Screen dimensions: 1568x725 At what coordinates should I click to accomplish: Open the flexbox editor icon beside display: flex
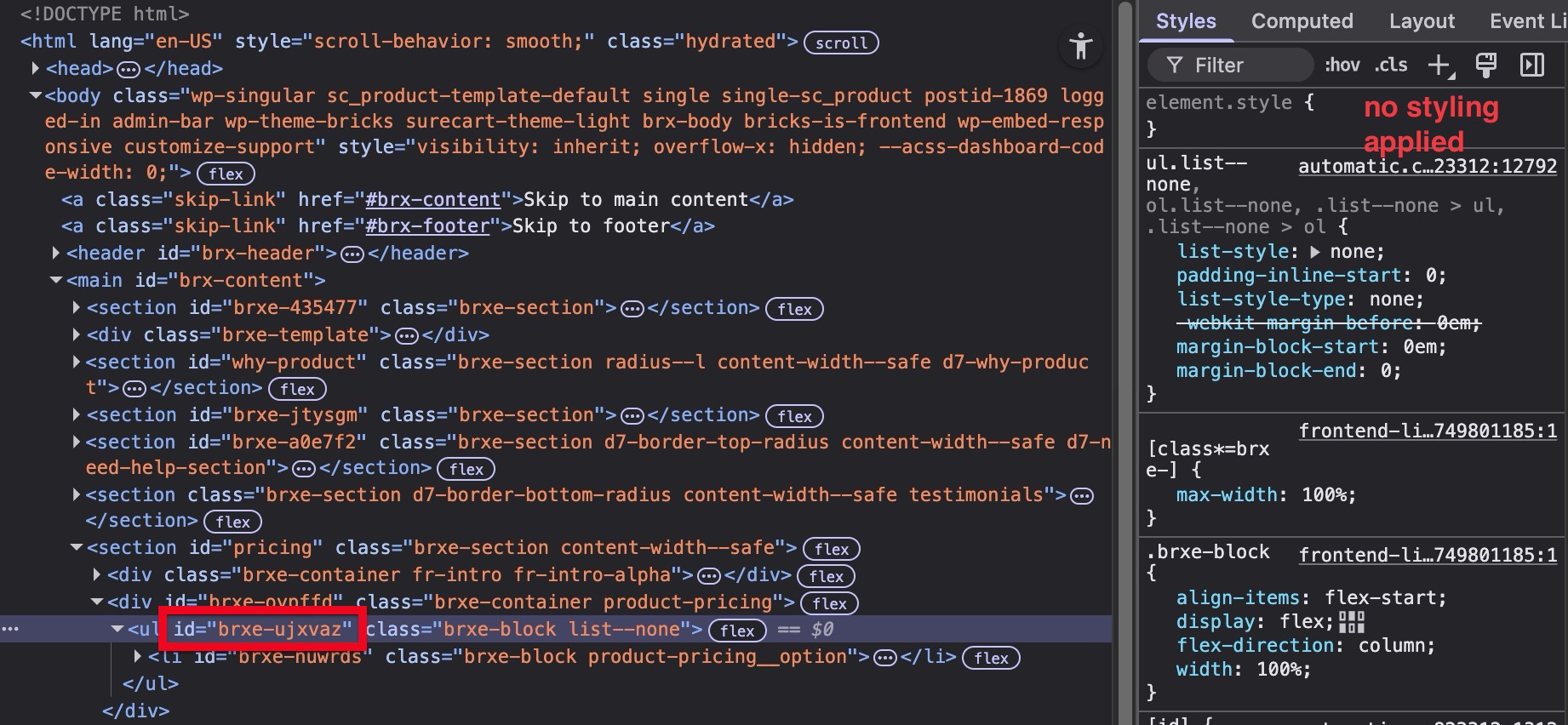(x=1351, y=622)
